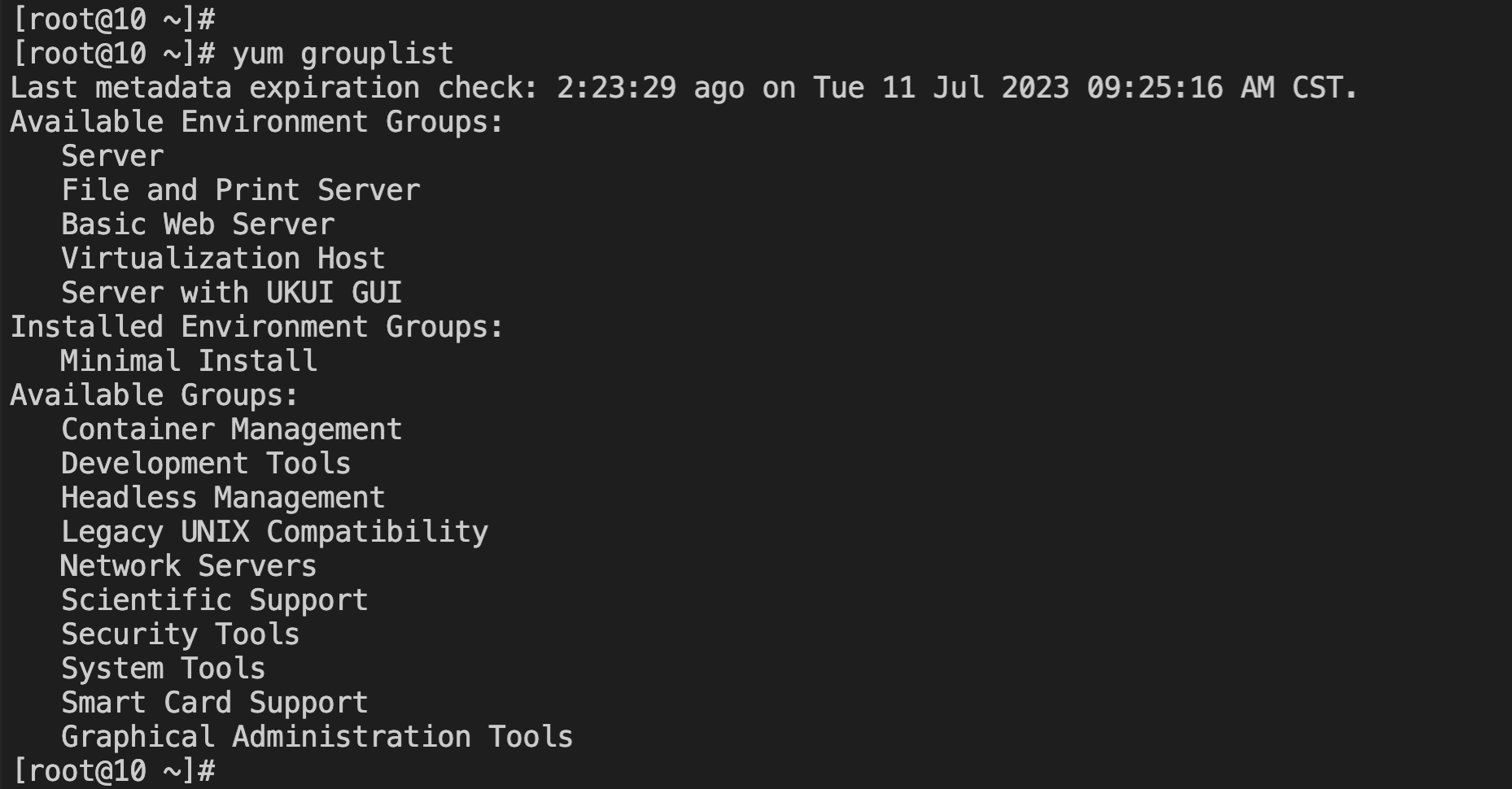Image resolution: width=1512 pixels, height=789 pixels.
Task: Click on 'Security Tools' line
Action: (x=181, y=634)
